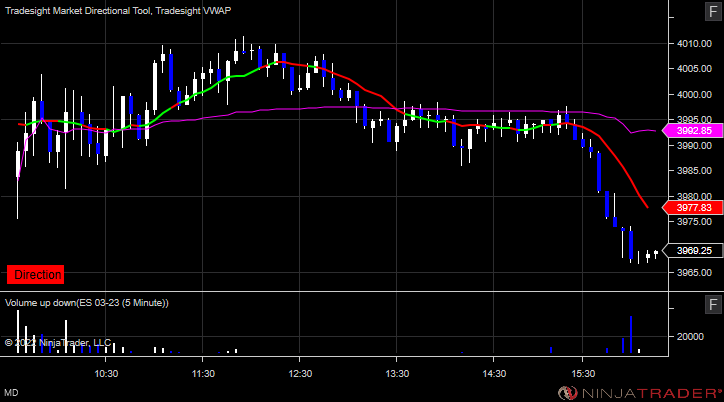Click the 12:30 time axis label
This screenshot has width=724, height=402.
300,373
